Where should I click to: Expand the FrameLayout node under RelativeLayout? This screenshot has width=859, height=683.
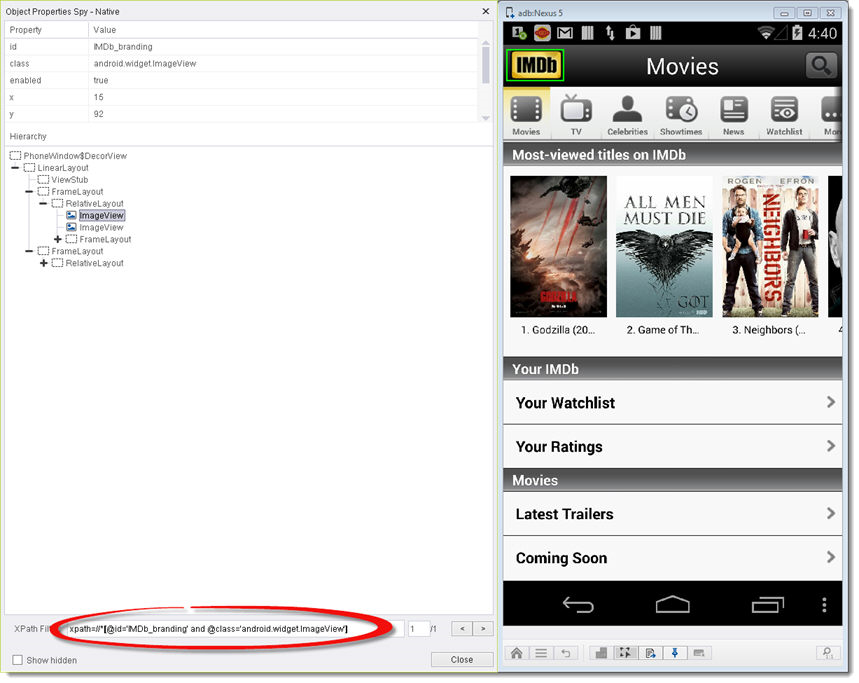58,240
